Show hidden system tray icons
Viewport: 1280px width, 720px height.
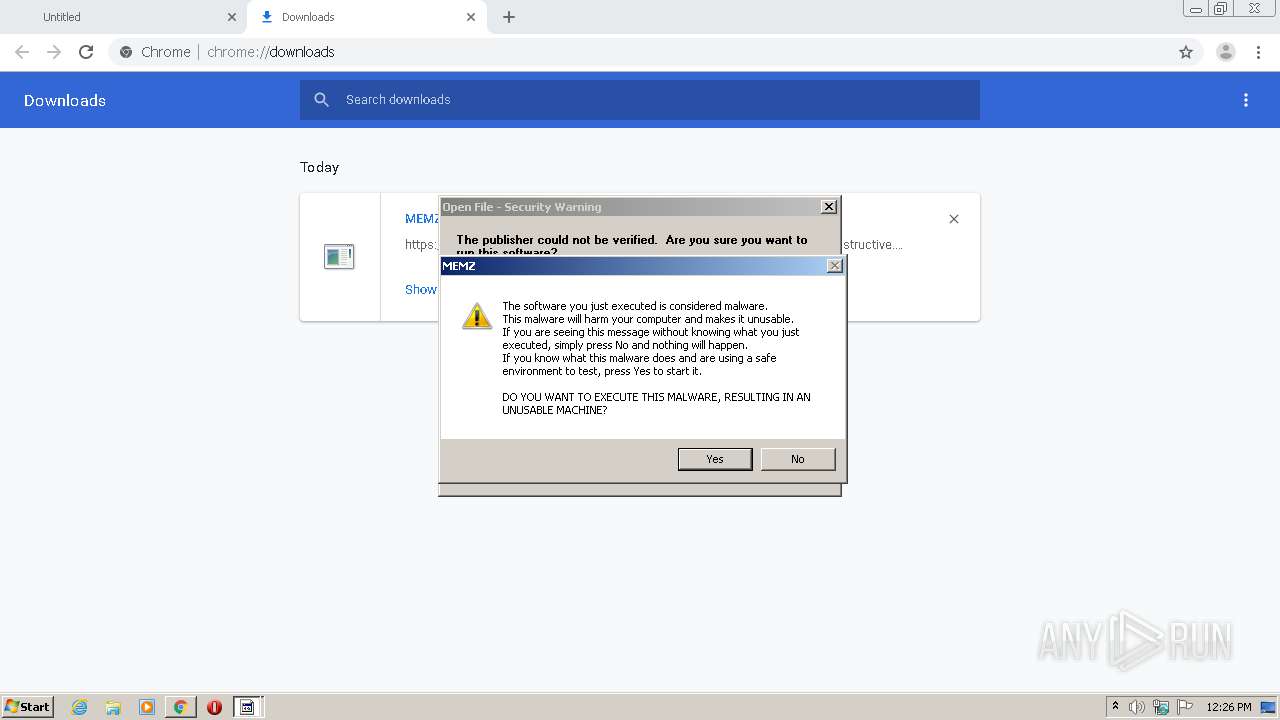click(1115, 707)
